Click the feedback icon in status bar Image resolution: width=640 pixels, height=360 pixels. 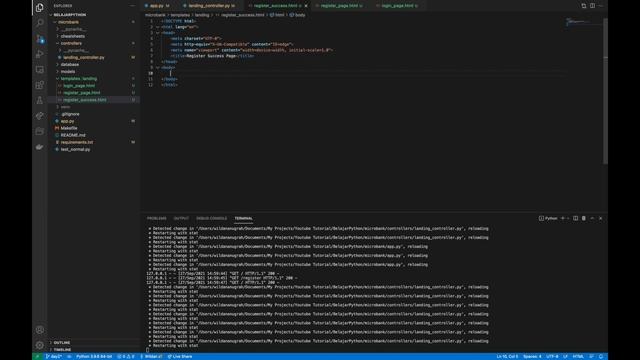[591, 357]
